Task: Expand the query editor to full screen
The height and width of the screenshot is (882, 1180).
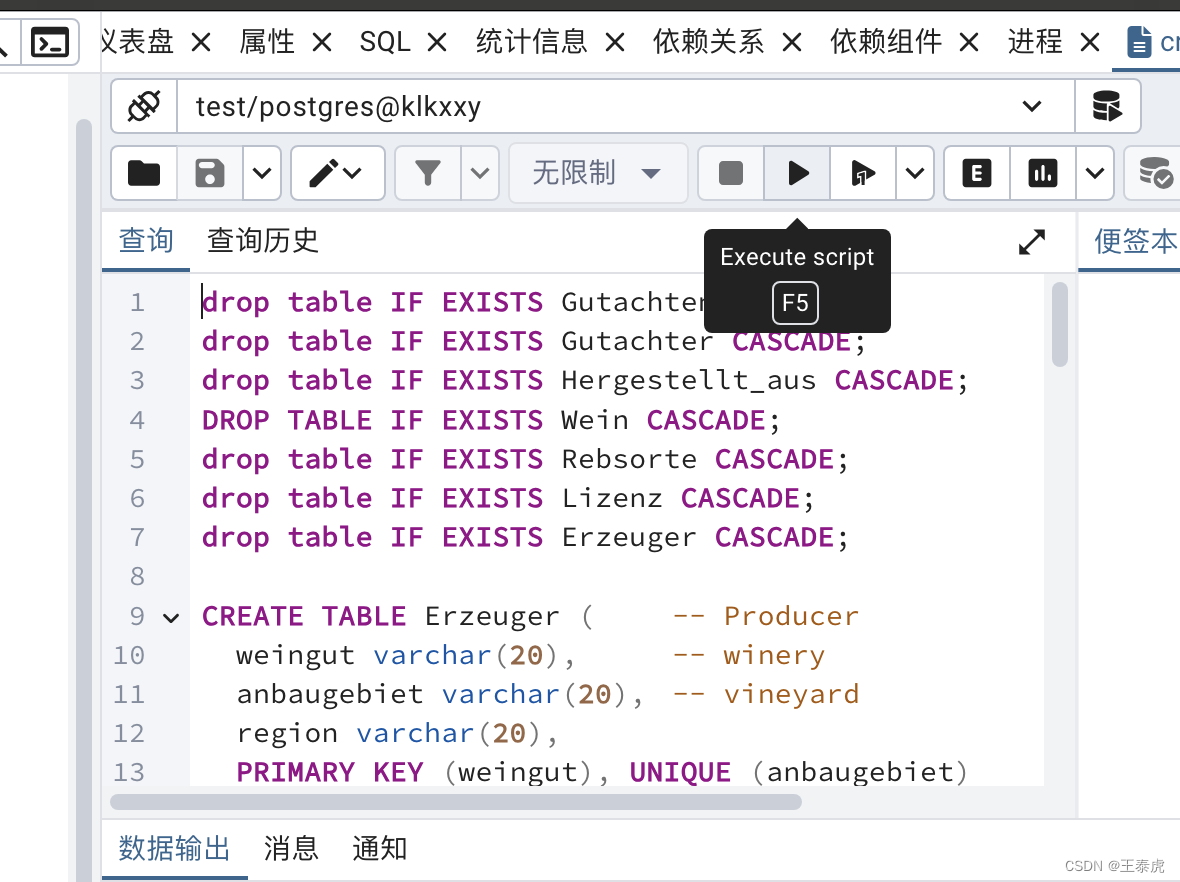Action: pos(1031,241)
